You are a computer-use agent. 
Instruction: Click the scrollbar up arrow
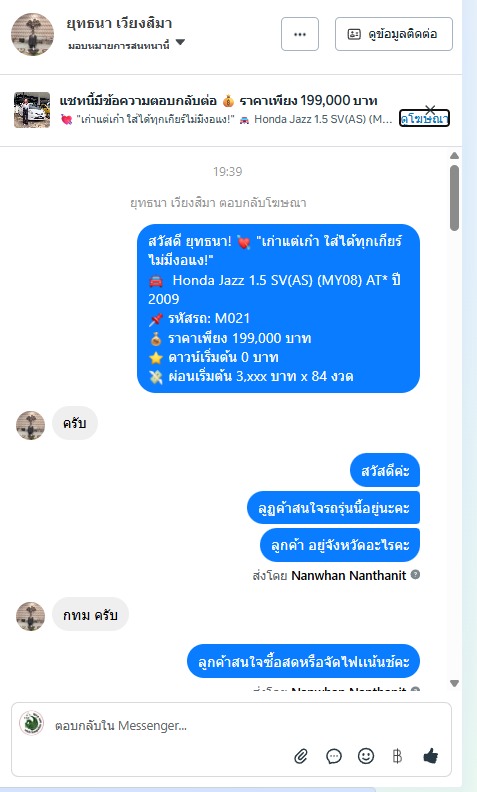pyautogui.click(x=454, y=156)
